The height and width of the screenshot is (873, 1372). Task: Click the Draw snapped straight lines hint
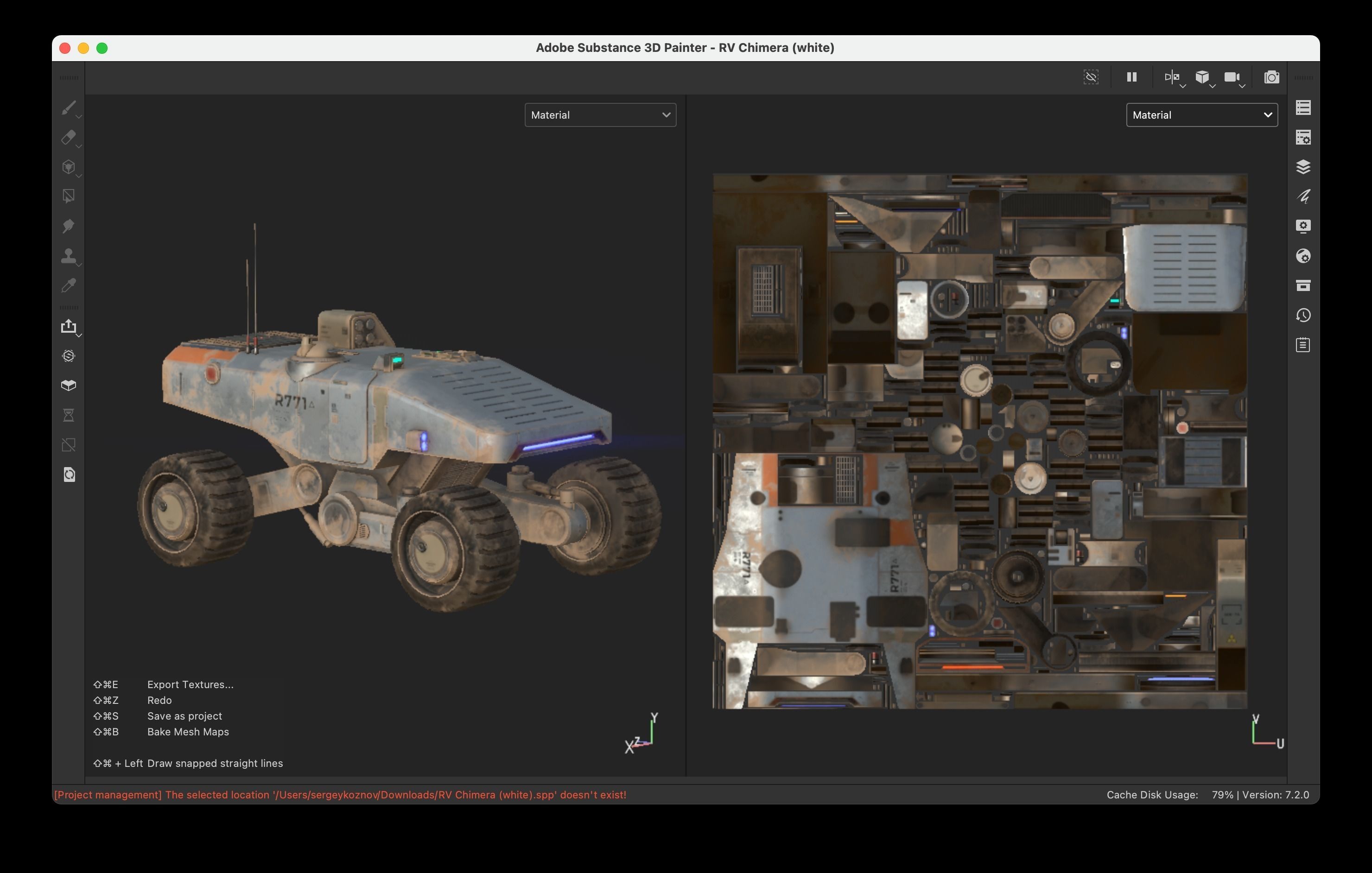[215, 763]
